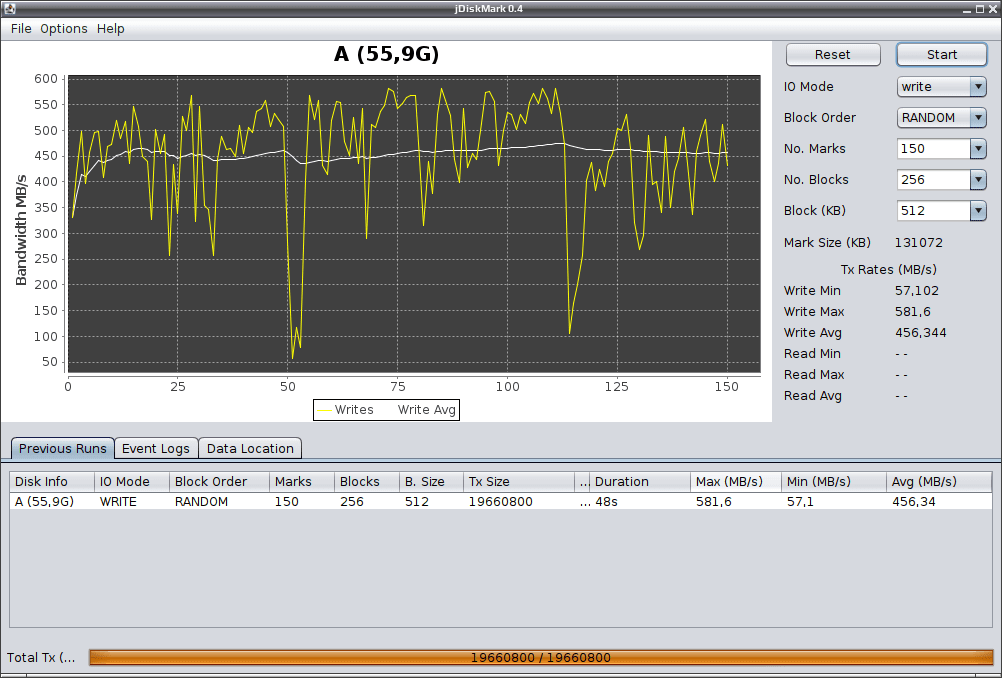Click the Writes legend entry below the chart

(346, 410)
